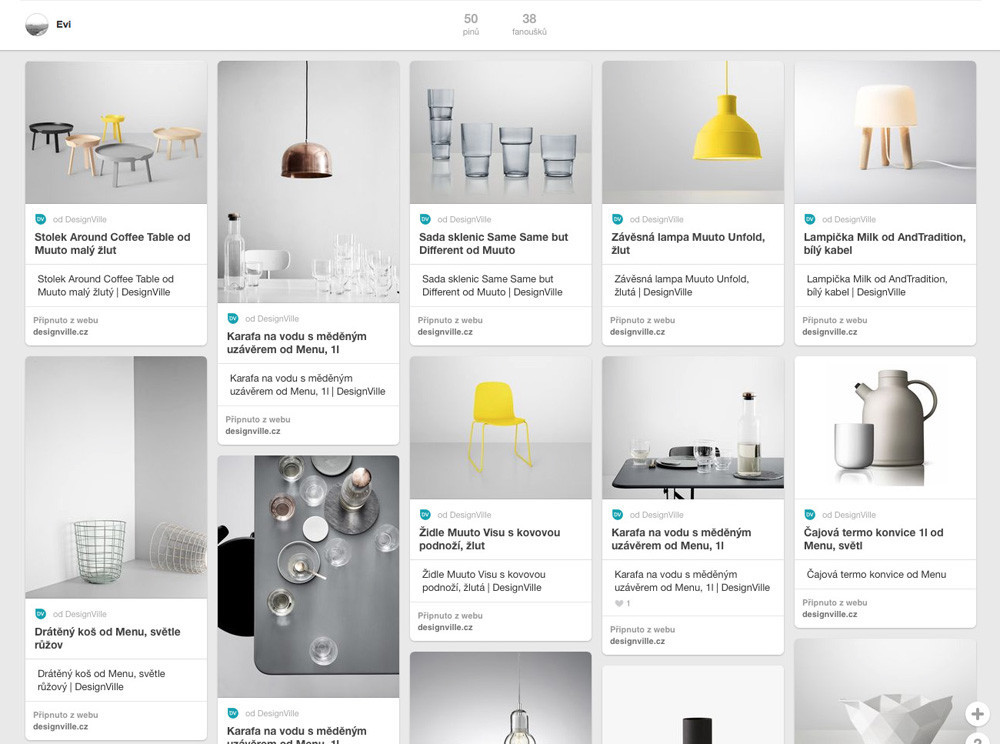
Task: Open designville.cz source on Lampička Milk pin
Action: coord(830,332)
